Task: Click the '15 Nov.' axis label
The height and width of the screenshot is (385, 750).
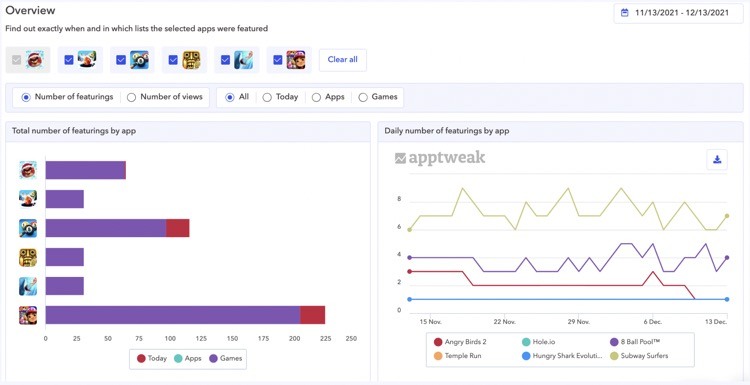Action: coord(430,321)
